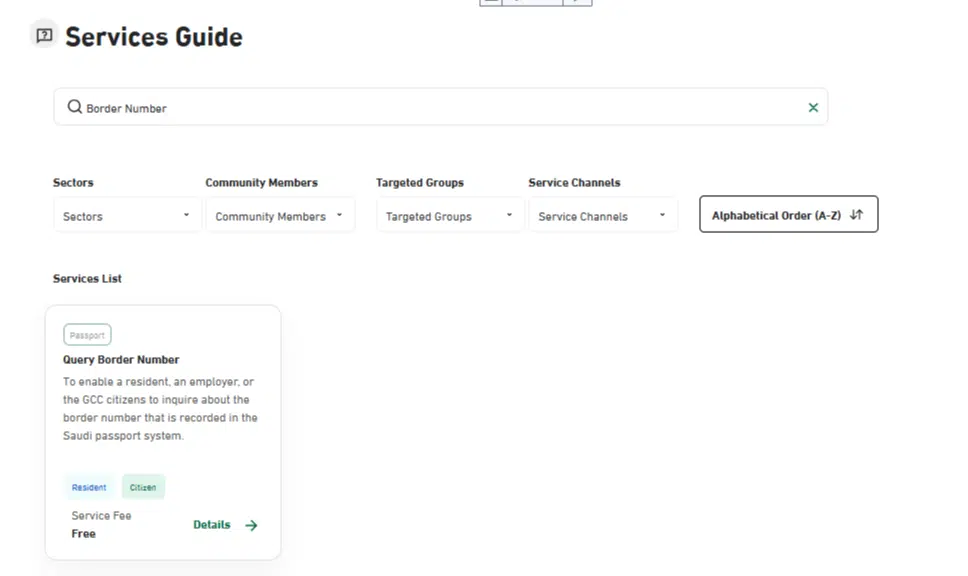Click inside the Border Number search field
This screenshot has height=576, width=968.
point(300,106)
